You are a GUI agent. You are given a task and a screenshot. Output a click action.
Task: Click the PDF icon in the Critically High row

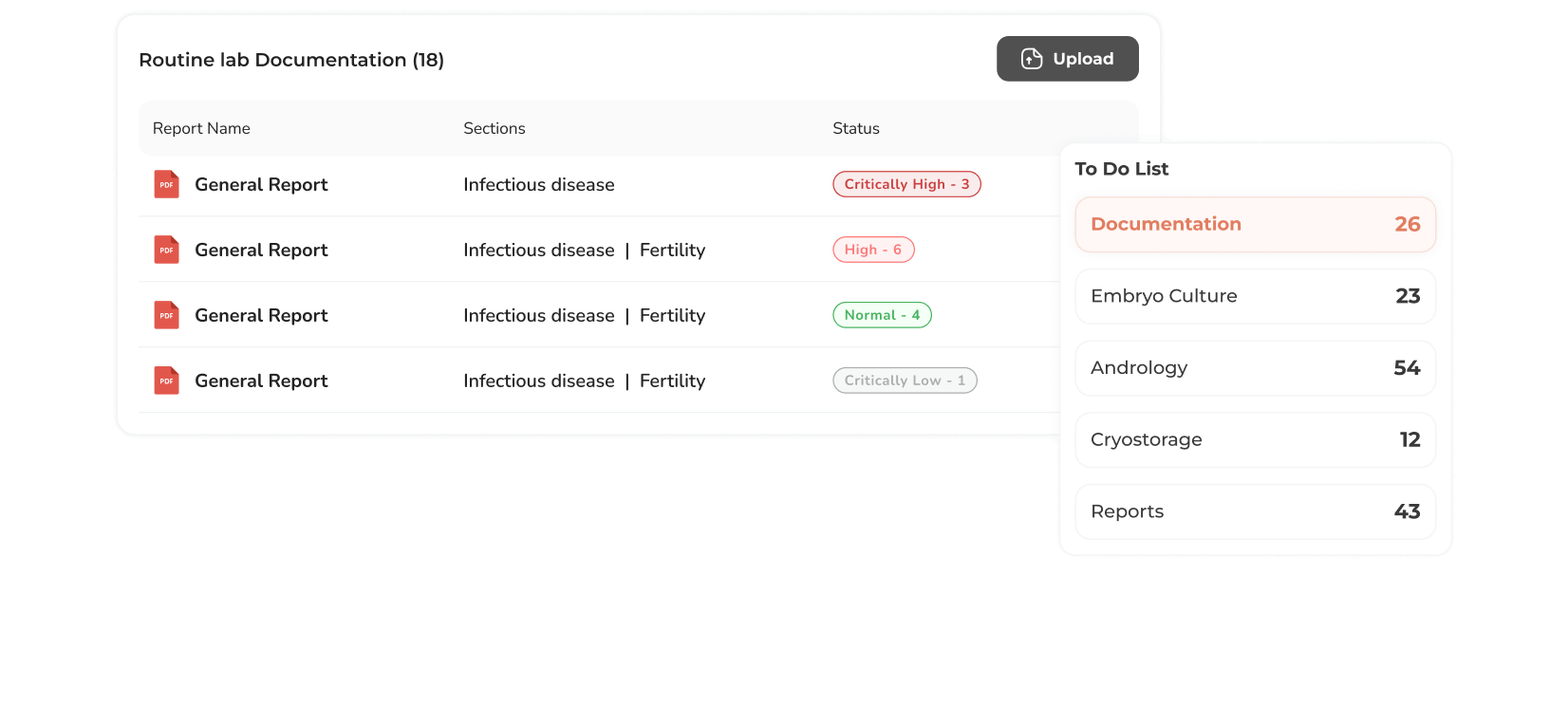166,184
